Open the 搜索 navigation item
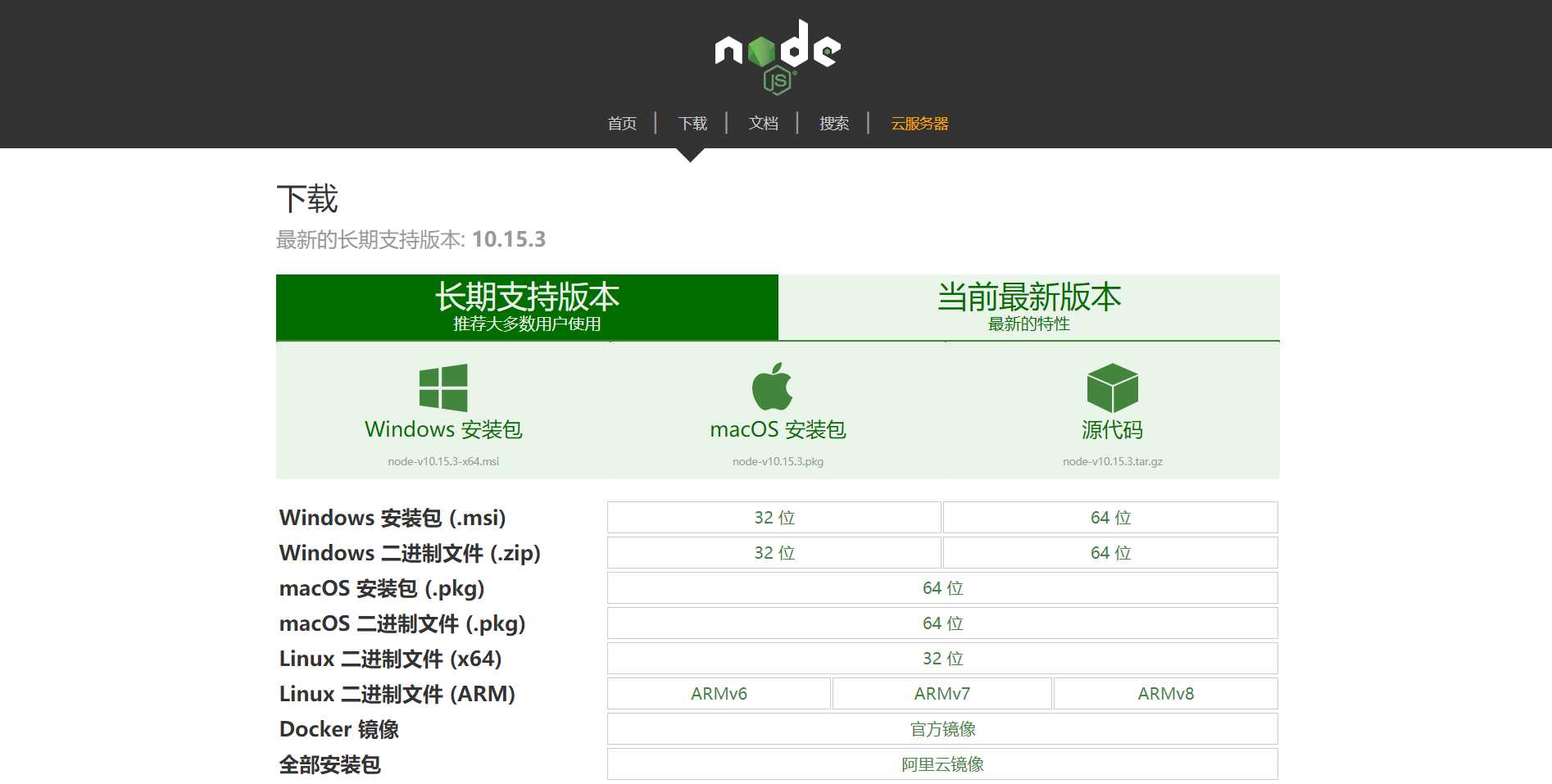Image resolution: width=1552 pixels, height=784 pixels. [834, 123]
